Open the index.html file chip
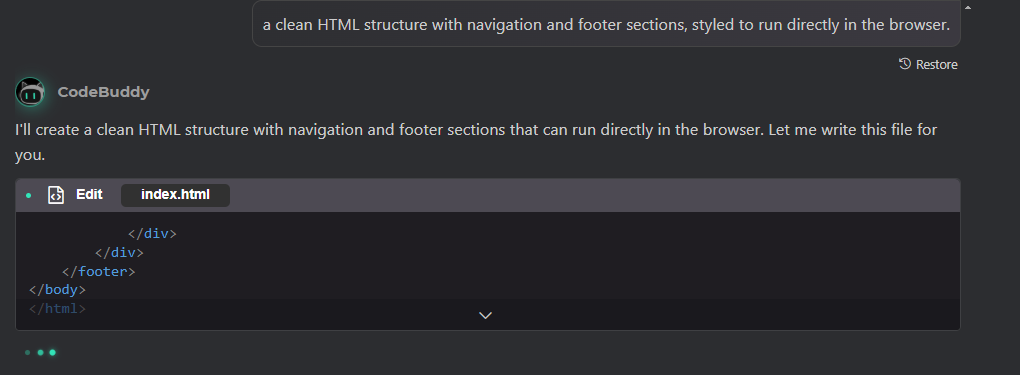1020x375 pixels. 175,195
